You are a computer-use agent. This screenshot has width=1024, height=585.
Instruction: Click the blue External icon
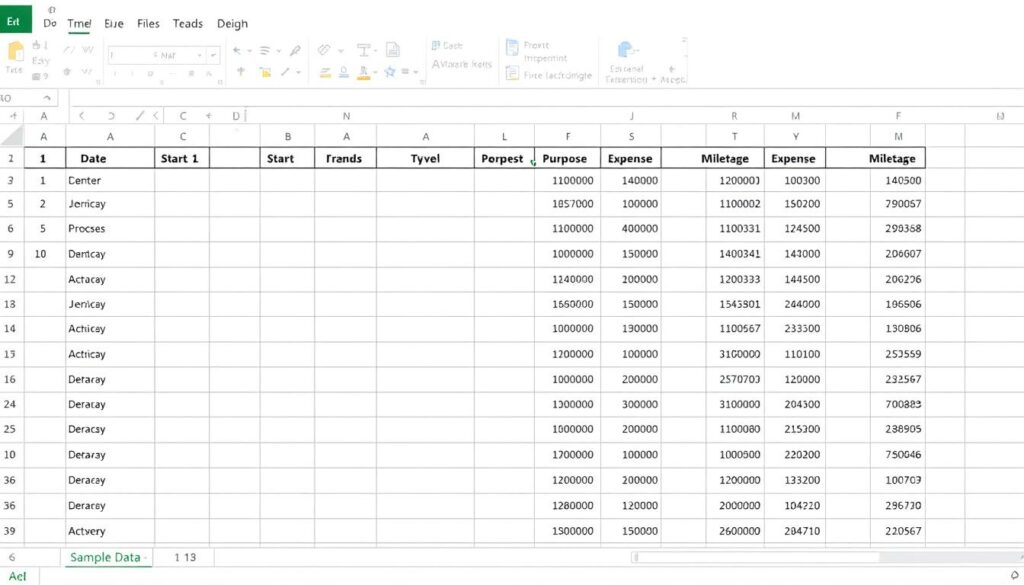pos(626,50)
